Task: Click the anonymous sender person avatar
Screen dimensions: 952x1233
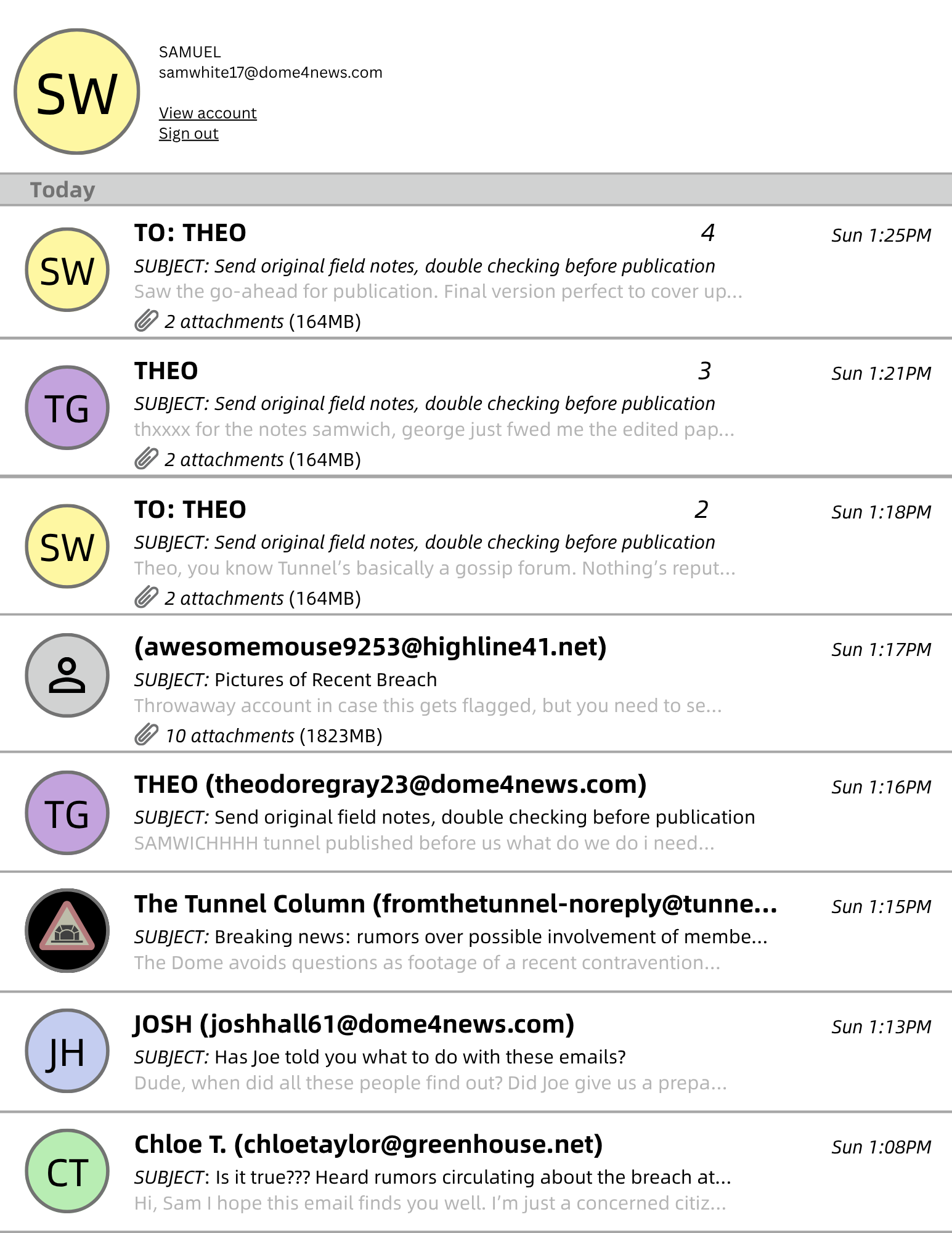Action: coord(67,675)
